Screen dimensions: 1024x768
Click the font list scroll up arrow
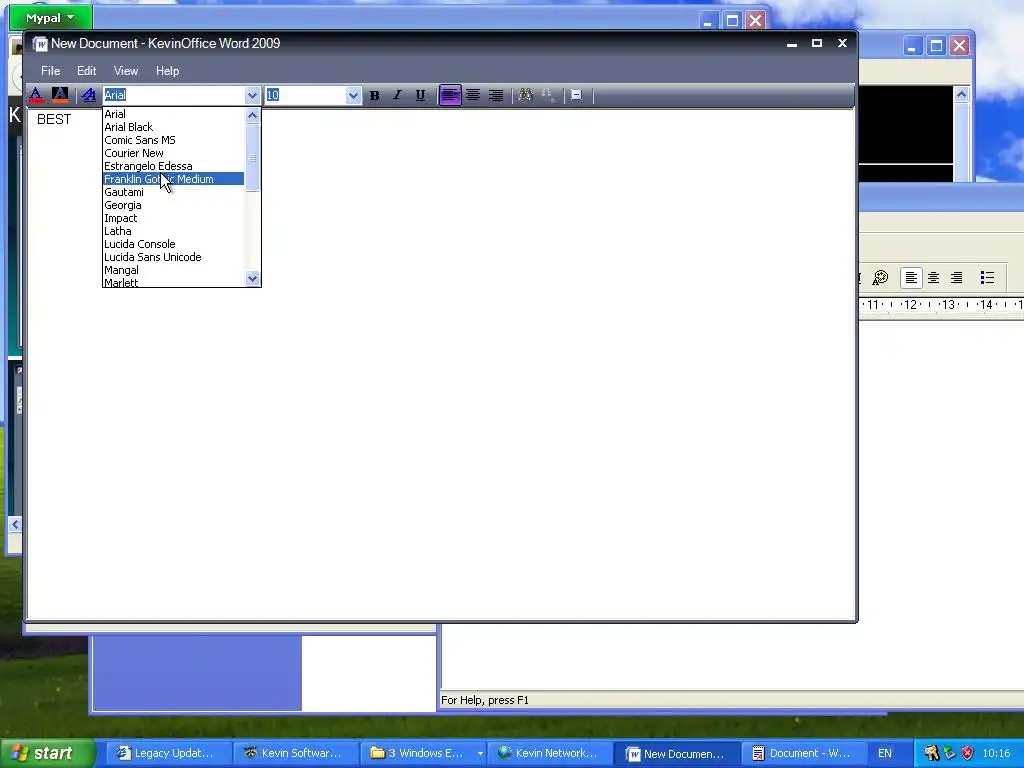(x=253, y=116)
